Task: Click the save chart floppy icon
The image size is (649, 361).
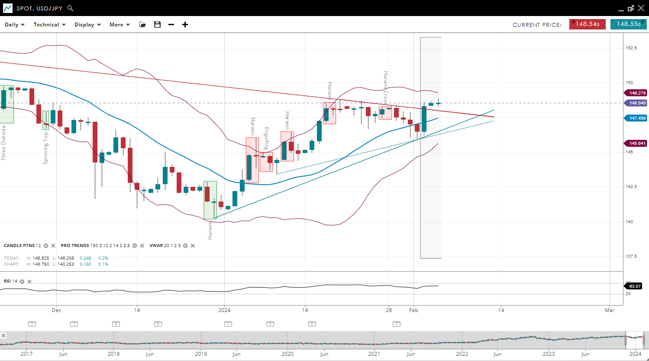Action: [157, 25]
